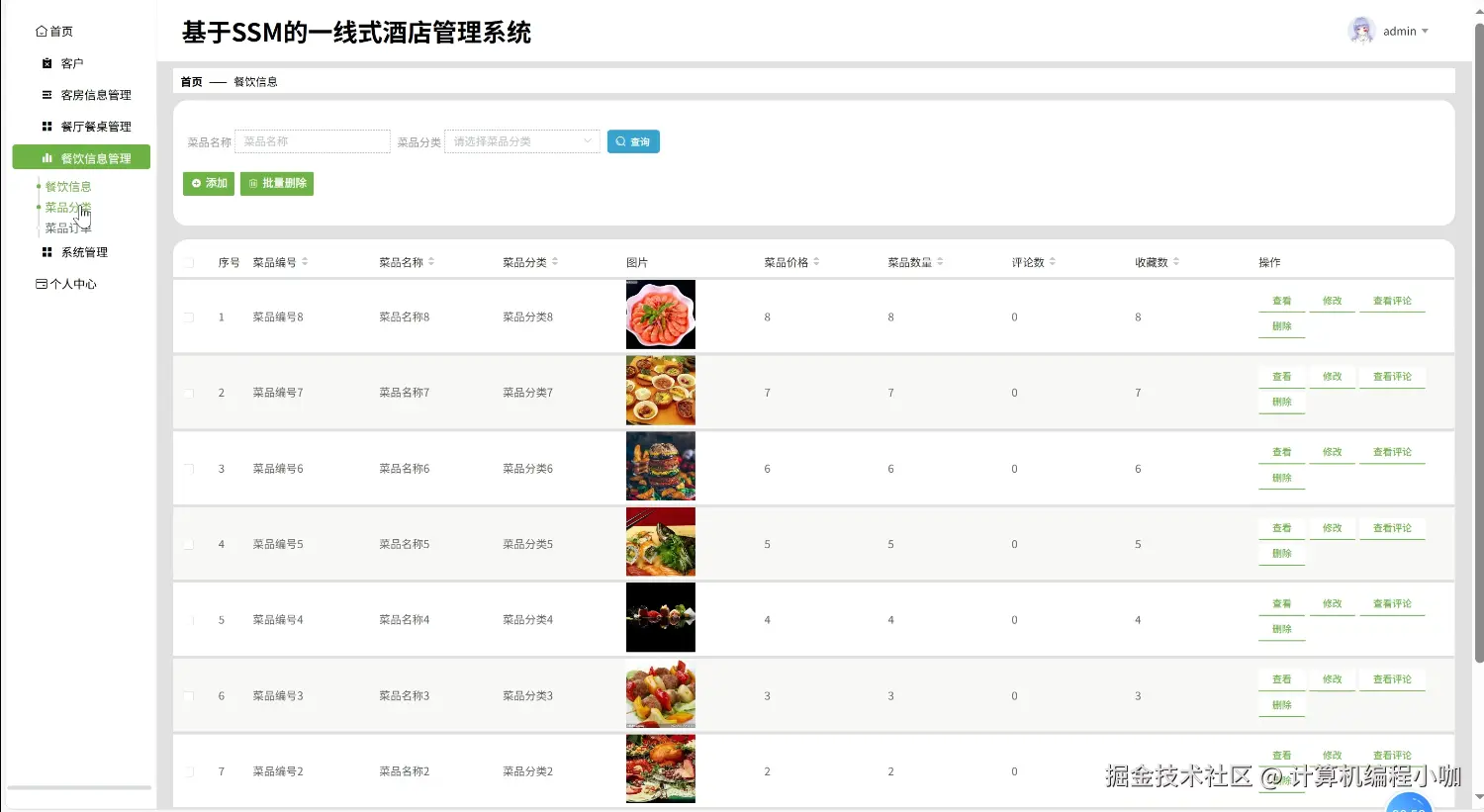Check the select-all checkbox in table header

pos(189,261)
